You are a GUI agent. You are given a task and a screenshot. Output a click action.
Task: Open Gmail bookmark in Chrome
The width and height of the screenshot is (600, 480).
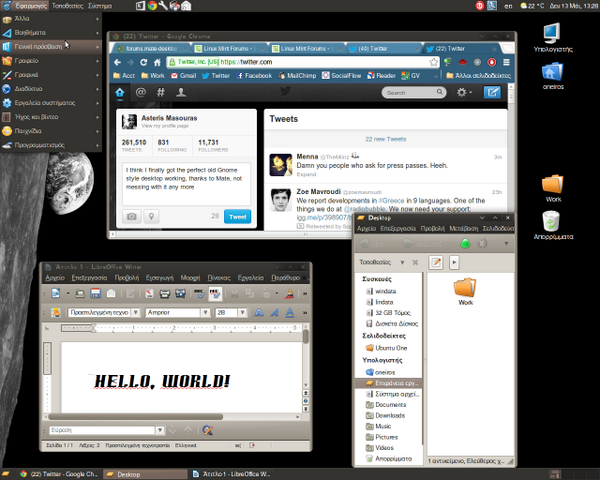[x=183, y=76]
